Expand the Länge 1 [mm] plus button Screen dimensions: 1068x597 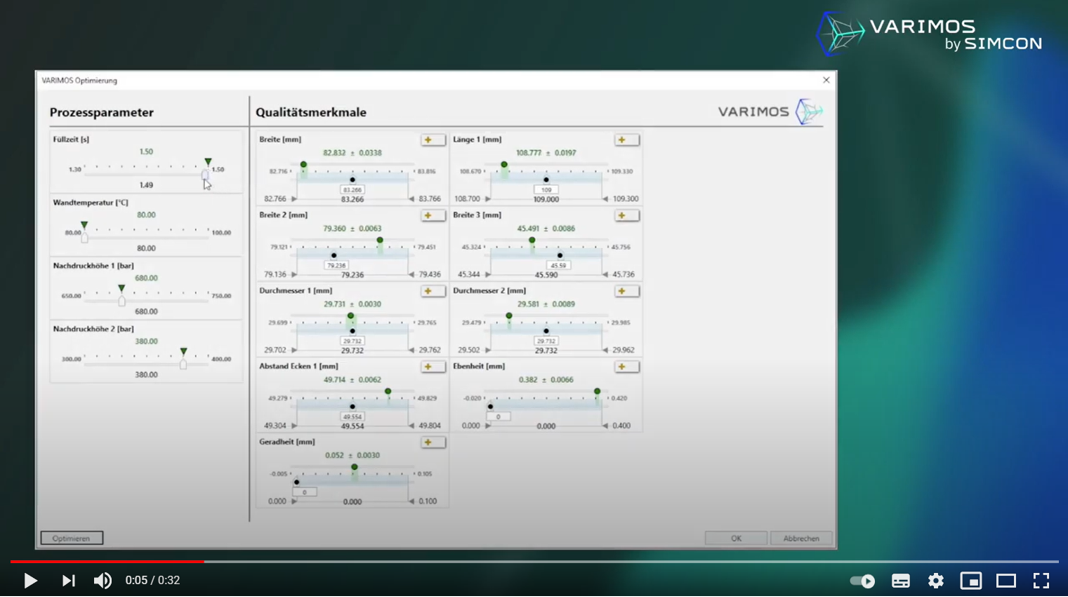coord(627,140)
